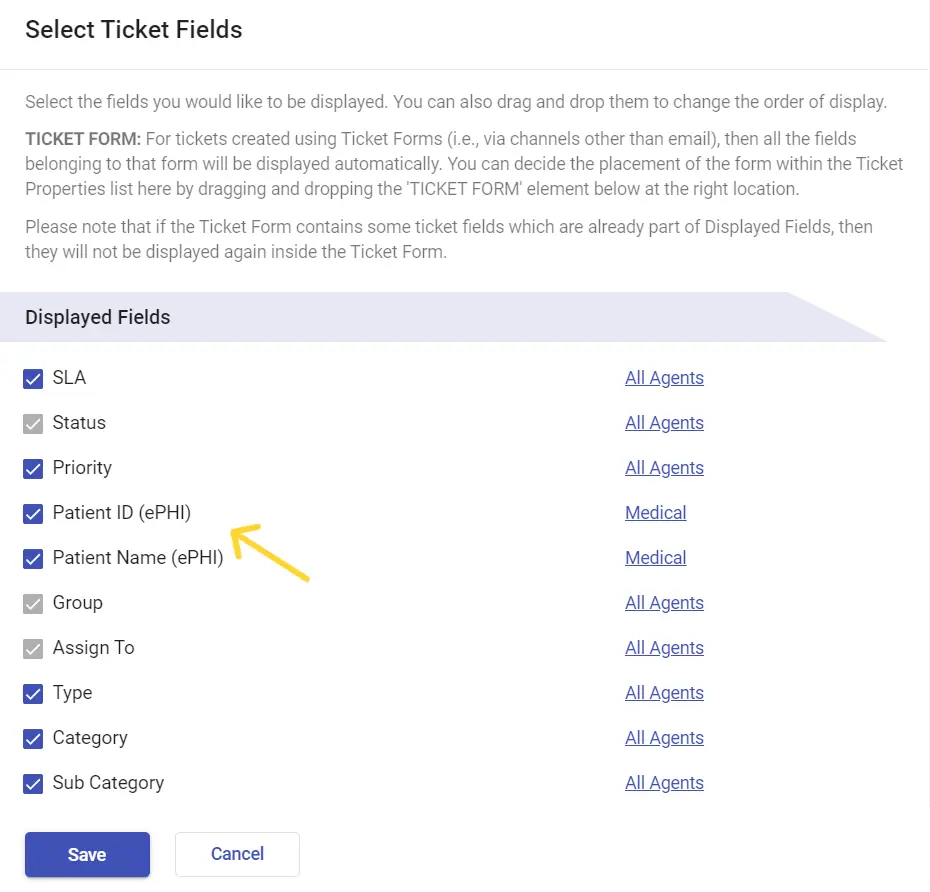Click the Displayed Fields section header

point(98,317)
